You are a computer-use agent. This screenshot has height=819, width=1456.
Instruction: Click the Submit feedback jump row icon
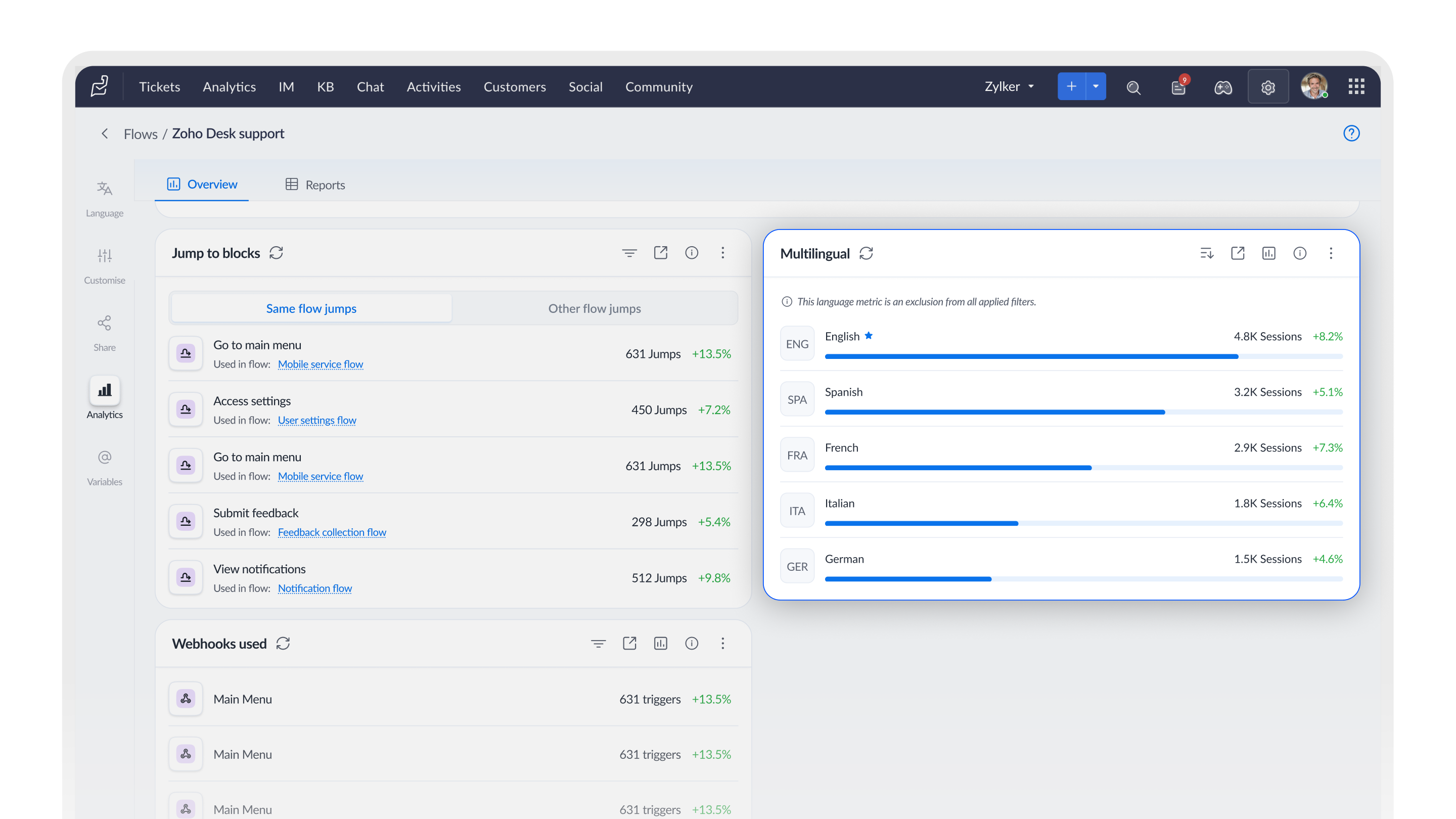tap(186, 521)
